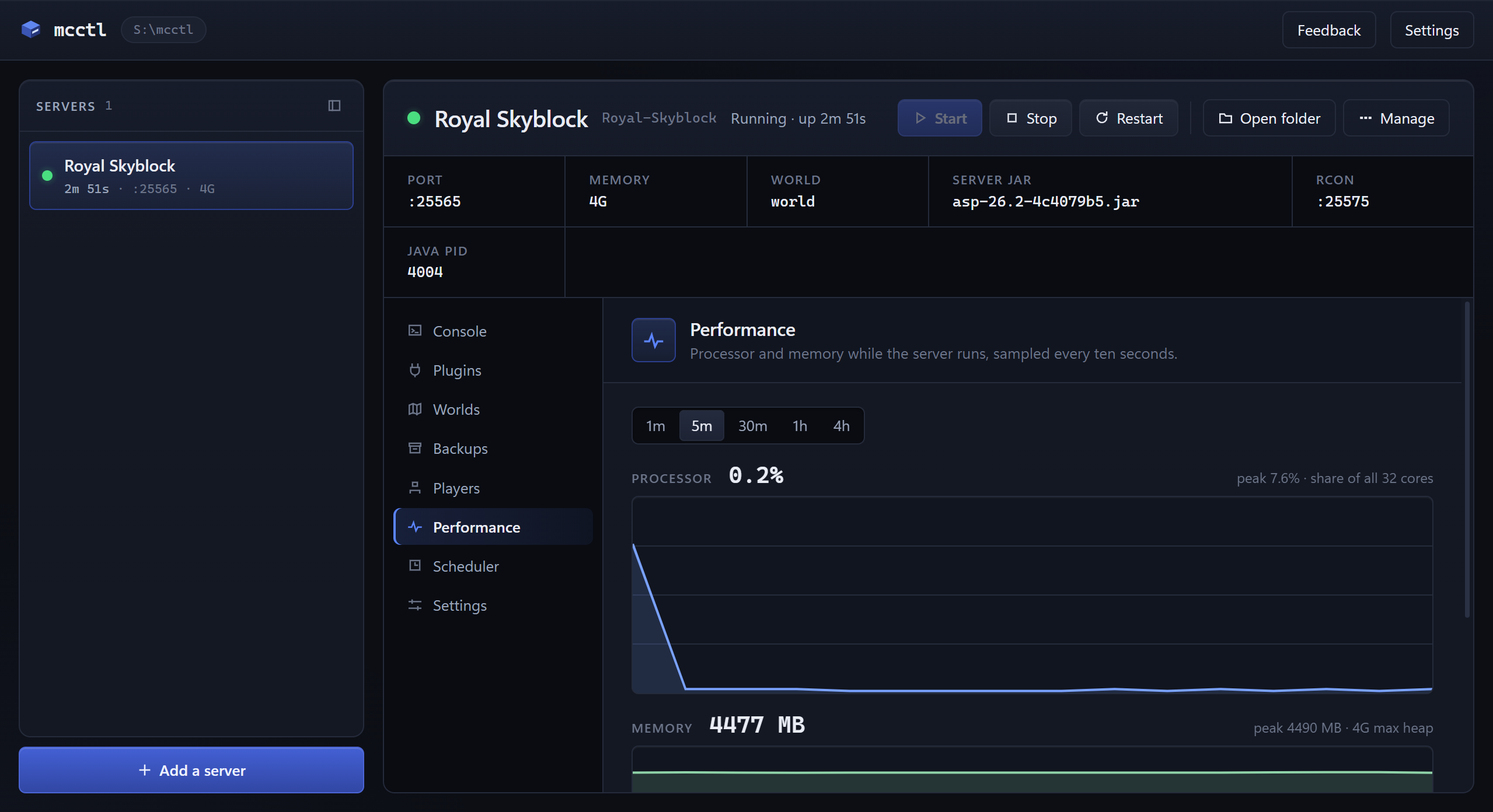Select Royal Skyblock in the servers list

191,176
